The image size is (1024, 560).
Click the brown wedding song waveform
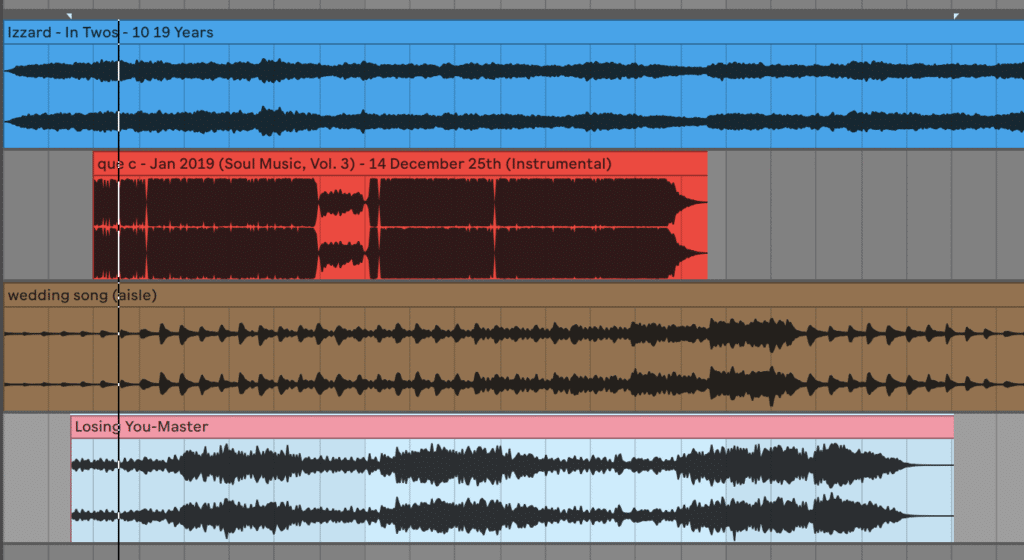click(x=513, y=359)
